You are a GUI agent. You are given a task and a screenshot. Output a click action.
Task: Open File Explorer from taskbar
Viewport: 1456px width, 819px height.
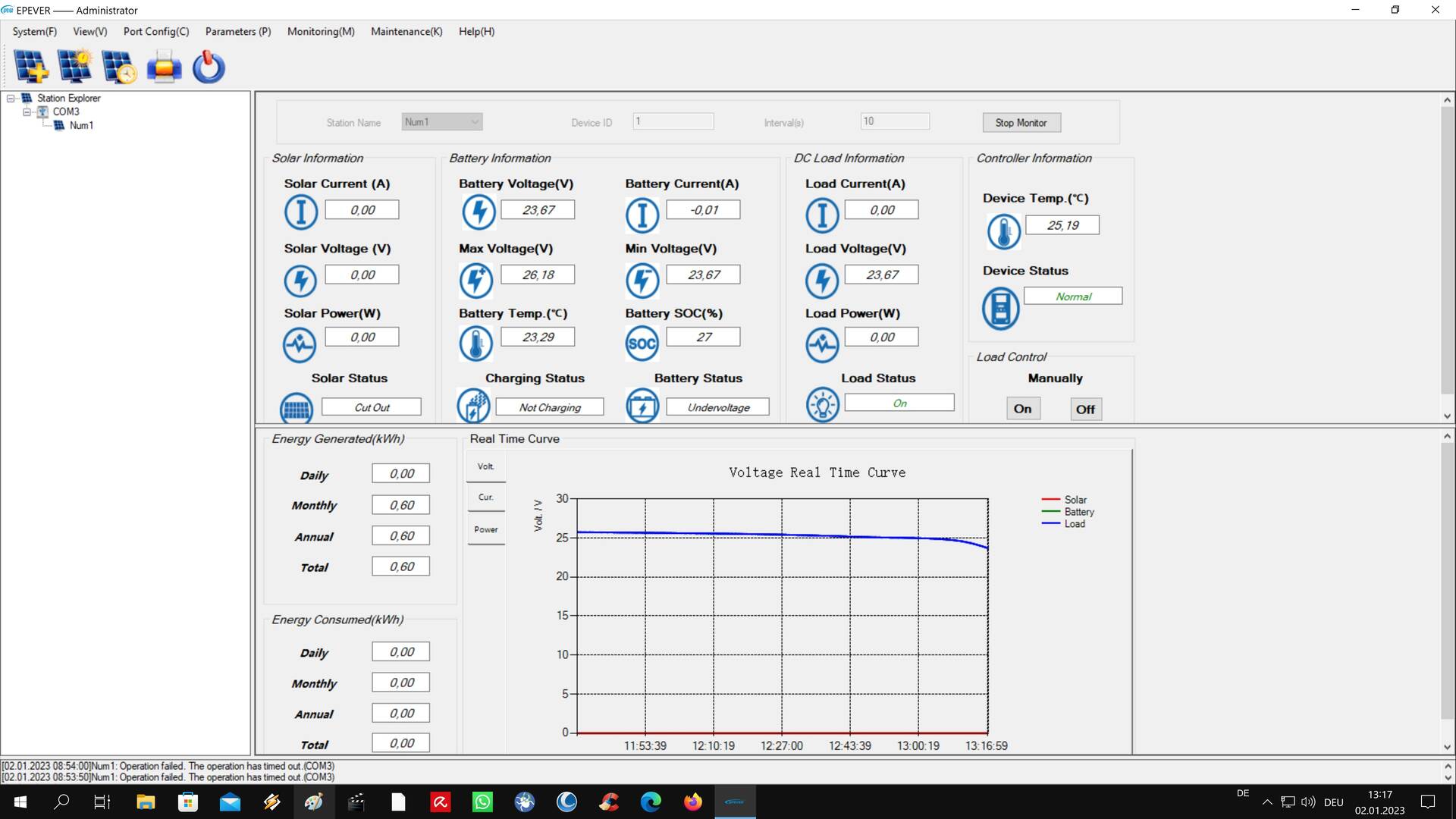[146, 802]
